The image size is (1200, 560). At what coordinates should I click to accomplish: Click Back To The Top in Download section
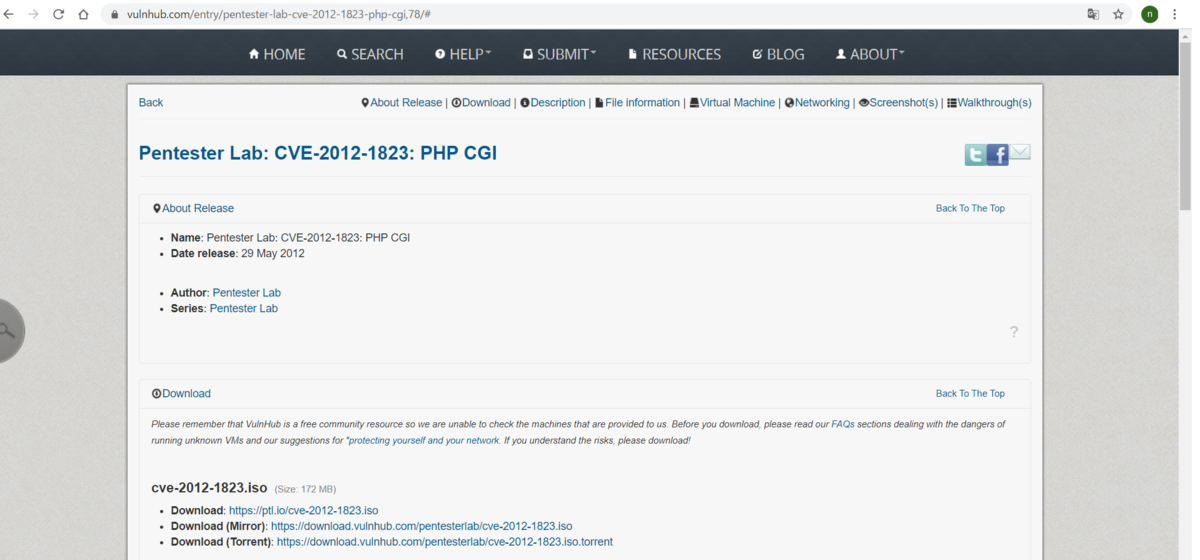coord(970,393)
